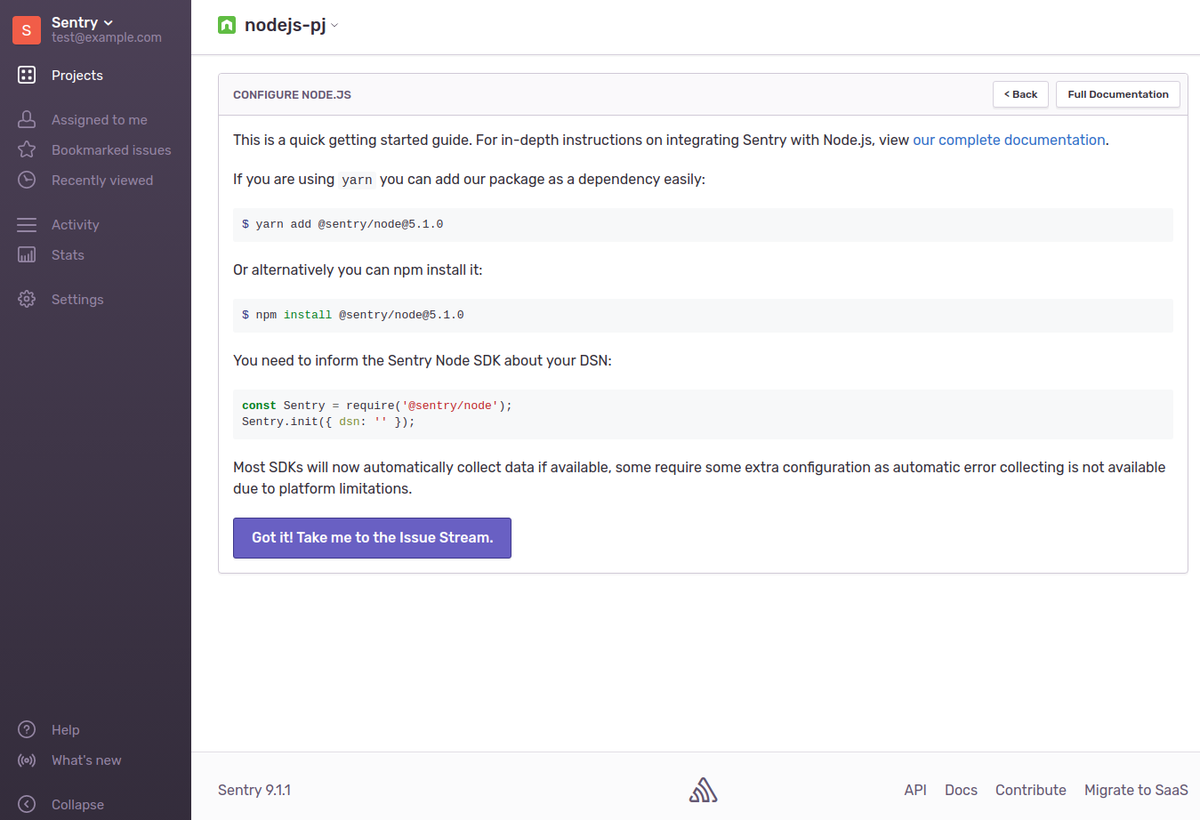Screen dimensions: 1200x820
Task: Click the Settings gear icon
Action: coord(27,299)
